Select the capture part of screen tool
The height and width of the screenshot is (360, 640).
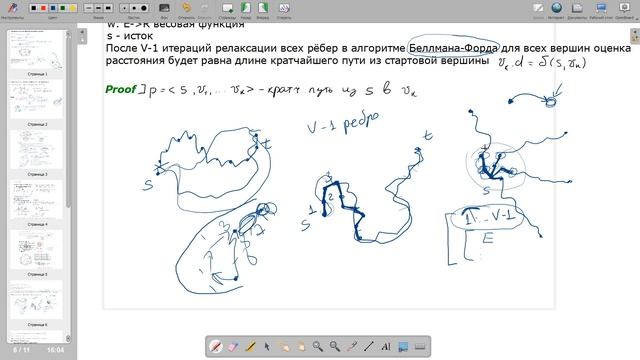click(x=403, y=347)
